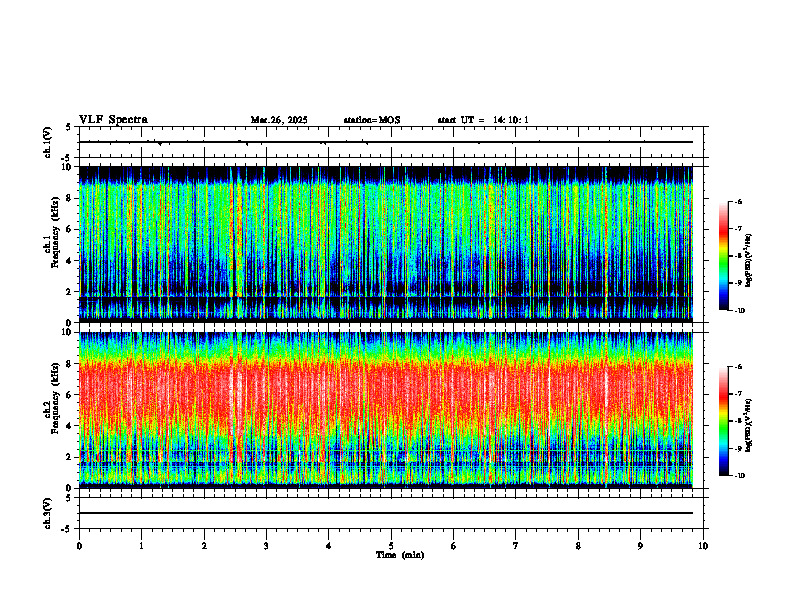The height and width of the screenshot is (612, 792).
Task: Click the "-10" label on the lower color bar
Action: coord(740,476)
